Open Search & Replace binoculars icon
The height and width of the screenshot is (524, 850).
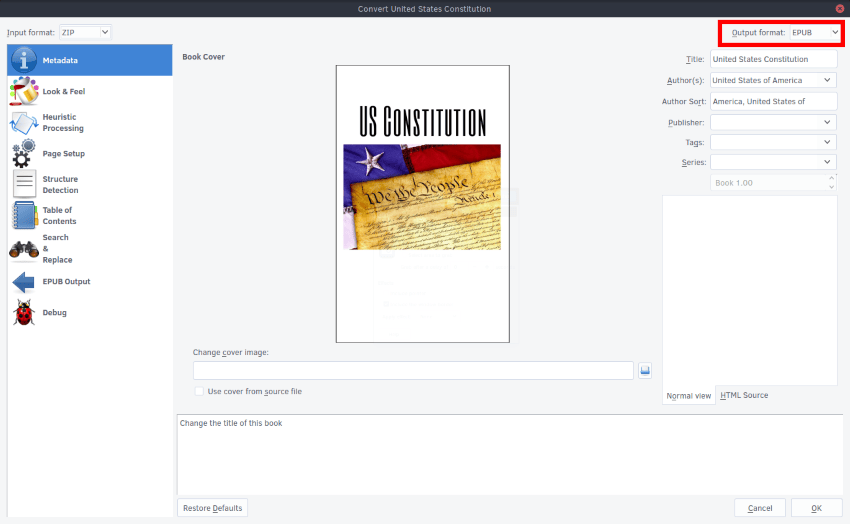[x=24, y=249]
